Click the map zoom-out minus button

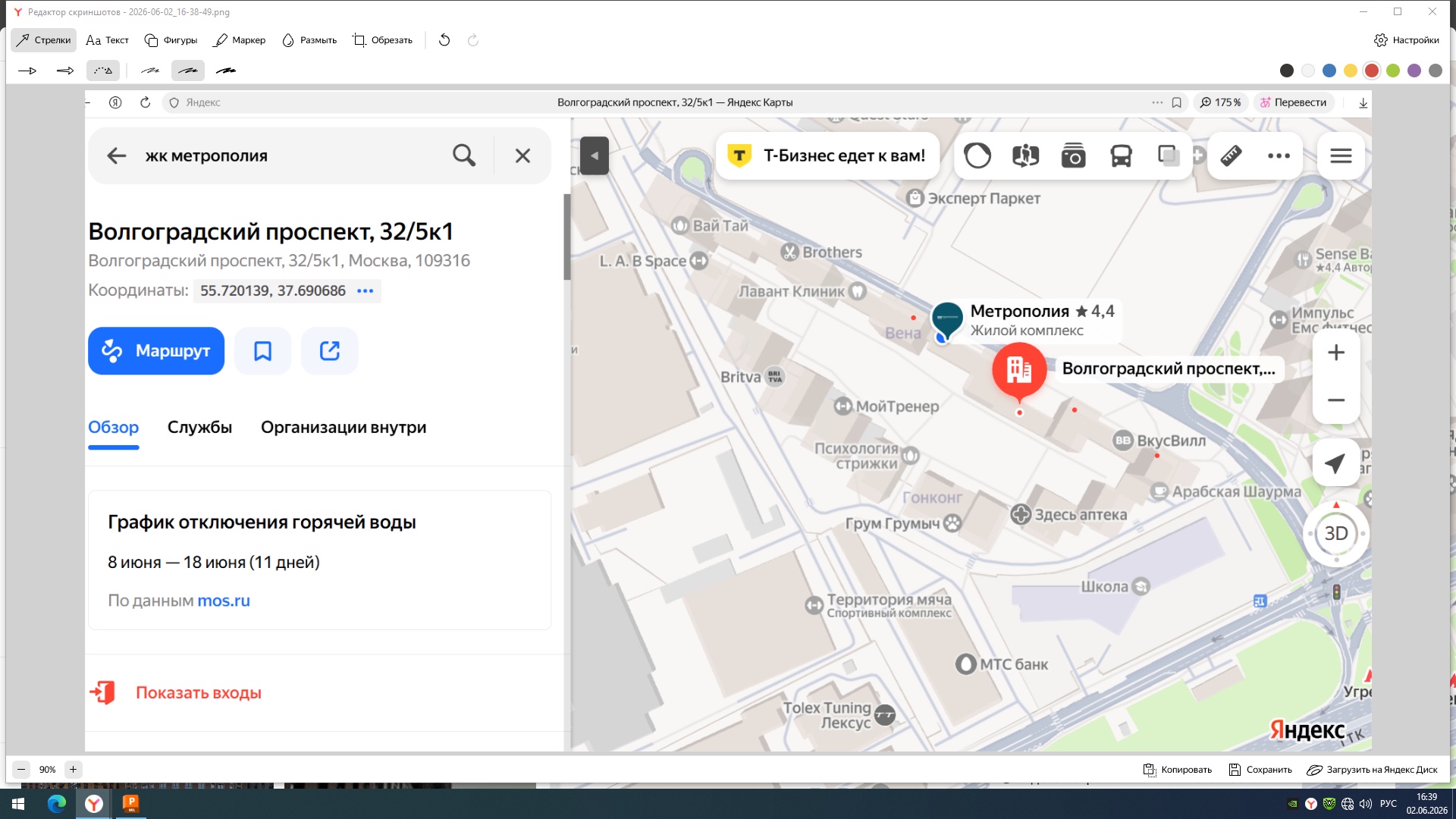pos(1336,400)
